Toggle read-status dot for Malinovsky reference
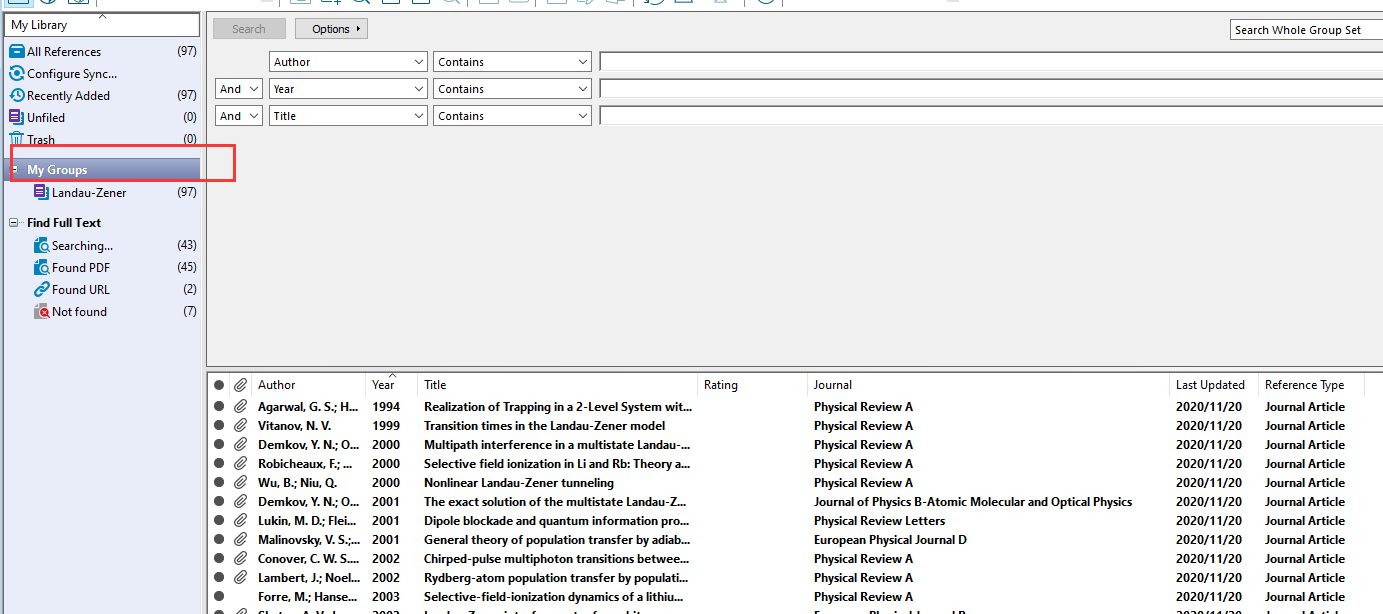This screenshot has height=614, width=1383. (x=219, y=540)
